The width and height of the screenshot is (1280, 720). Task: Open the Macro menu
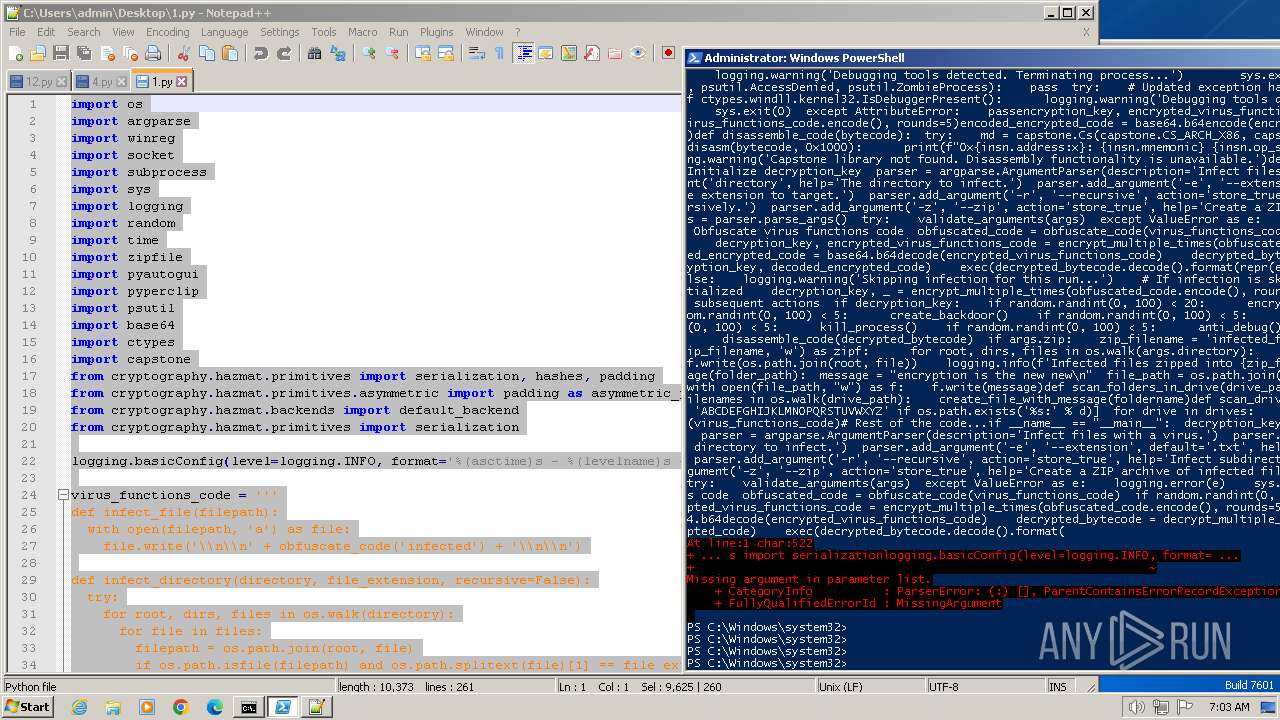362,32
